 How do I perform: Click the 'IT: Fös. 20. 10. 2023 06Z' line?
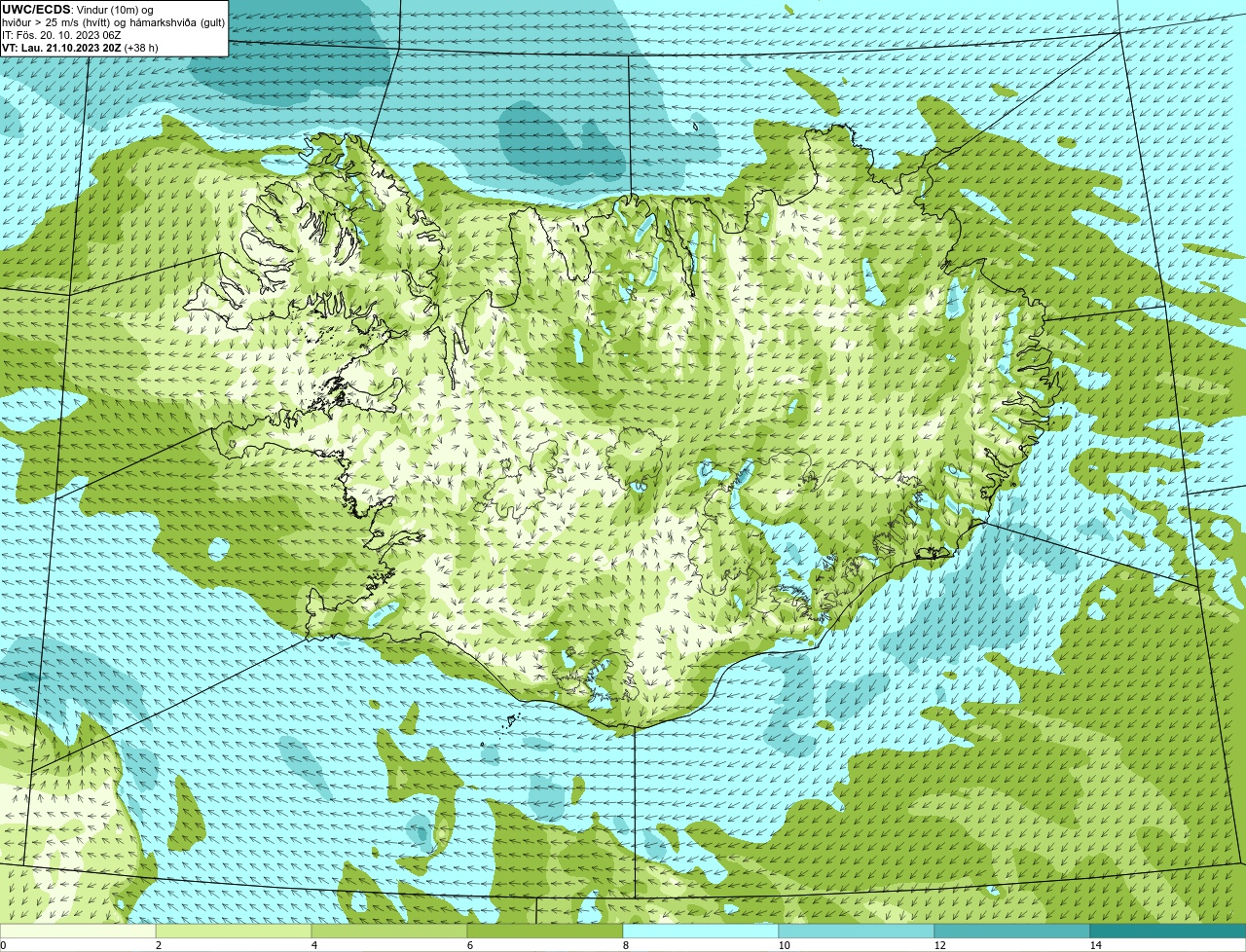click(61, 35)
